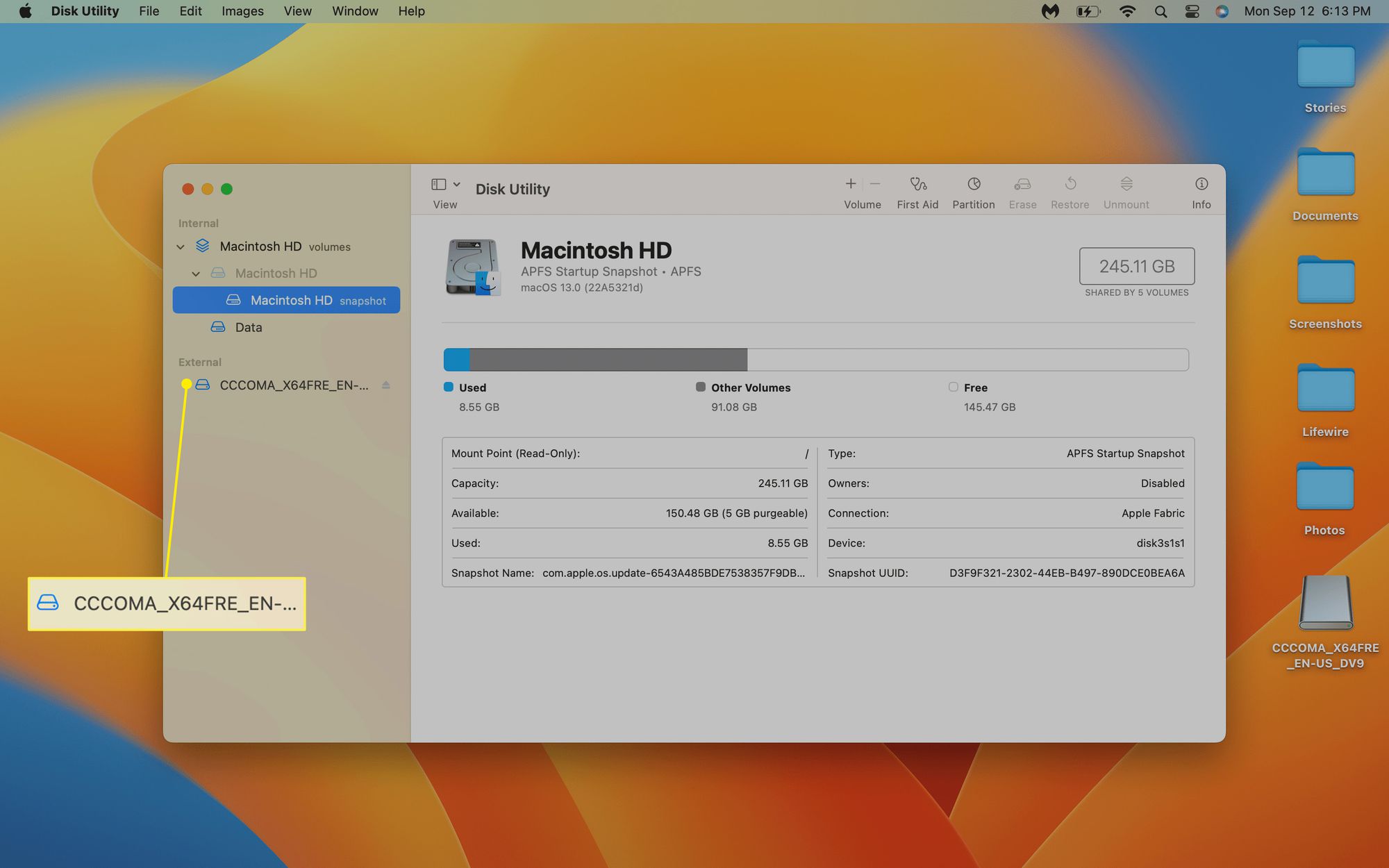Open Control Center in menu bar

pyautogui.click(x=1192, y=11)
